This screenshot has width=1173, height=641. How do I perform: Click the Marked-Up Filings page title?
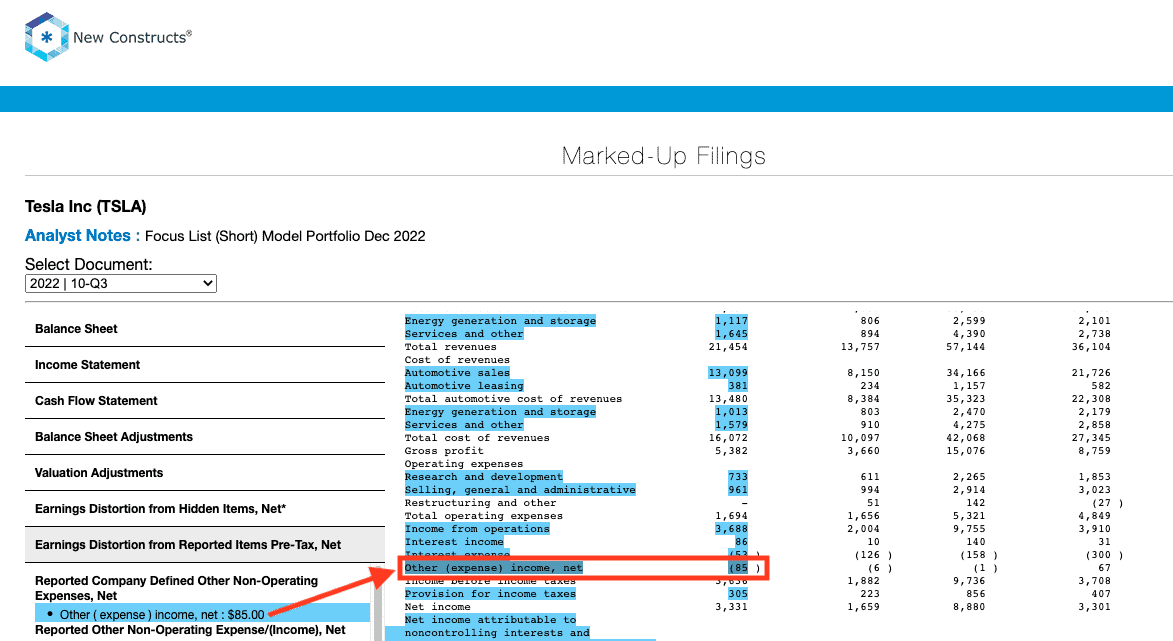664,156
